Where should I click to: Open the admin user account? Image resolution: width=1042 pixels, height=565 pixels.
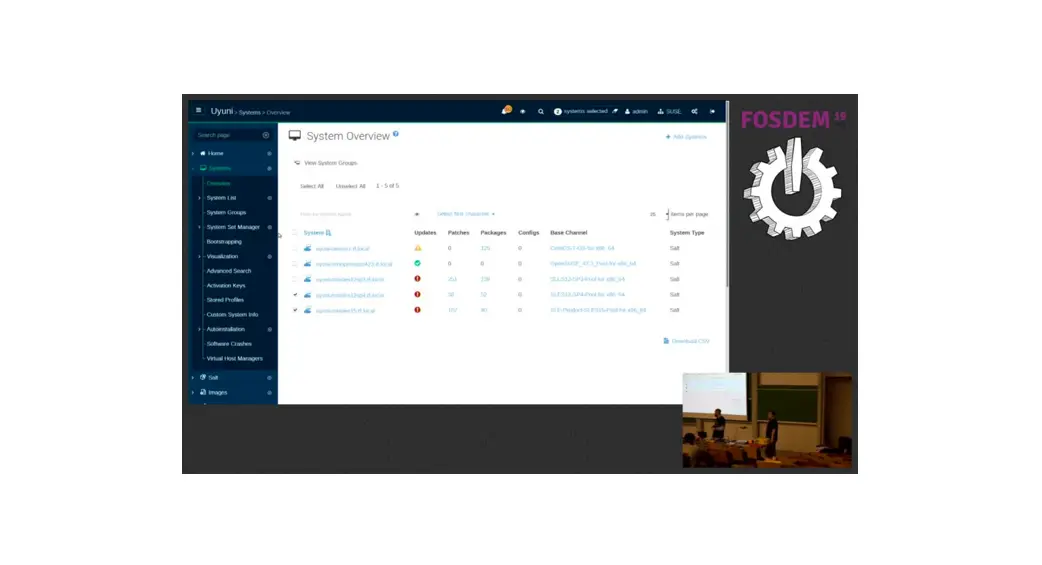point(636,112)
